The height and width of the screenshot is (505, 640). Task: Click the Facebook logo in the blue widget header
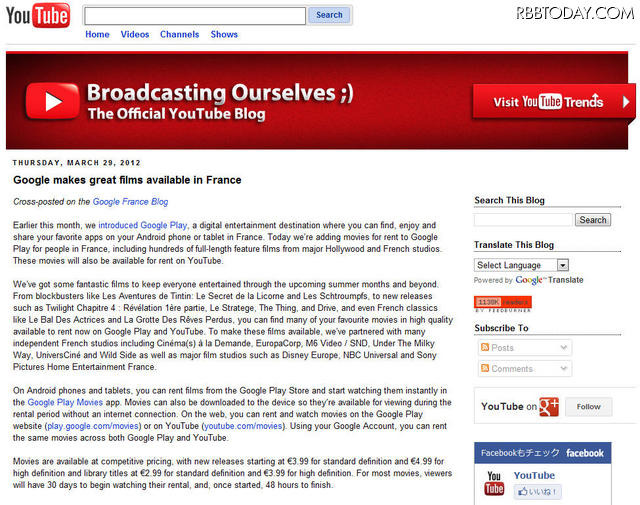point(584,453)
